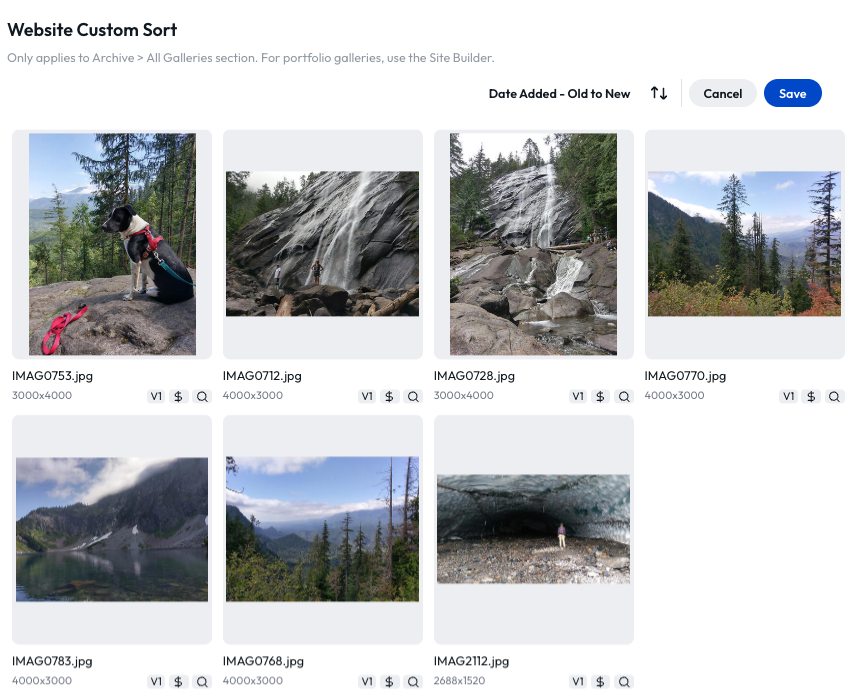This screenshot has width=853, height=696.
Task: Open the V1 version badge for IMAG0728.jpg
Action: point(578,396)
